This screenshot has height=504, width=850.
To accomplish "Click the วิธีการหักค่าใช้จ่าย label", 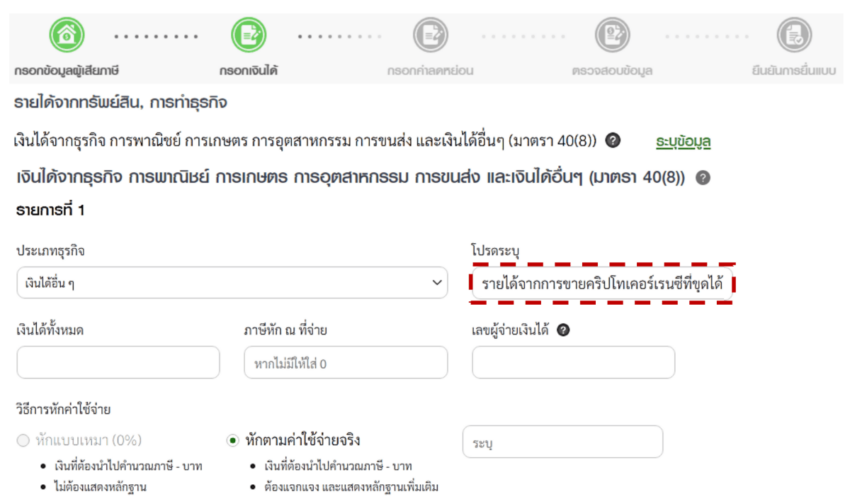I will click(x=63, y=409).
